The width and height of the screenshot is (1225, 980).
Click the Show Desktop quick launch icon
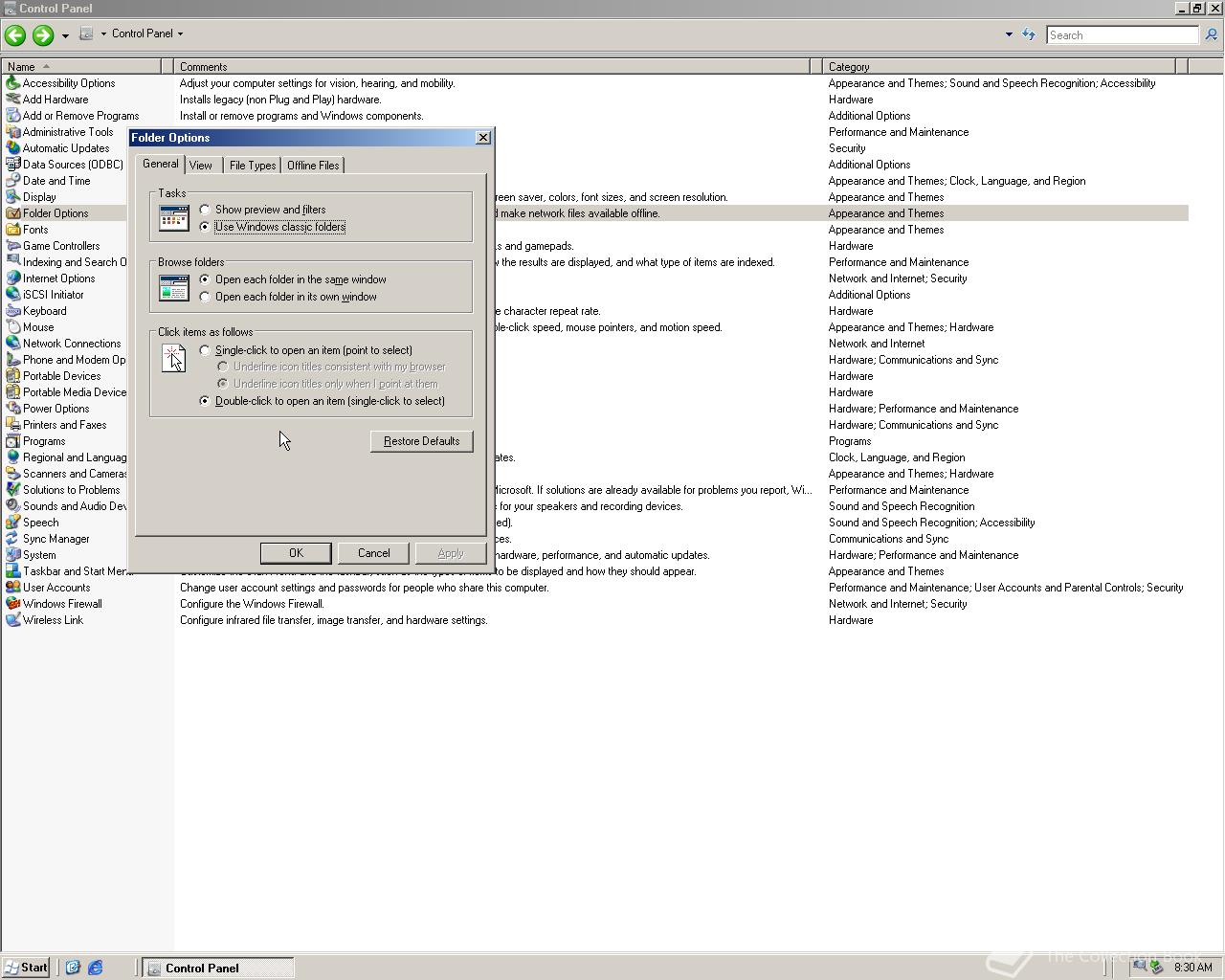[x=72, y=968]
